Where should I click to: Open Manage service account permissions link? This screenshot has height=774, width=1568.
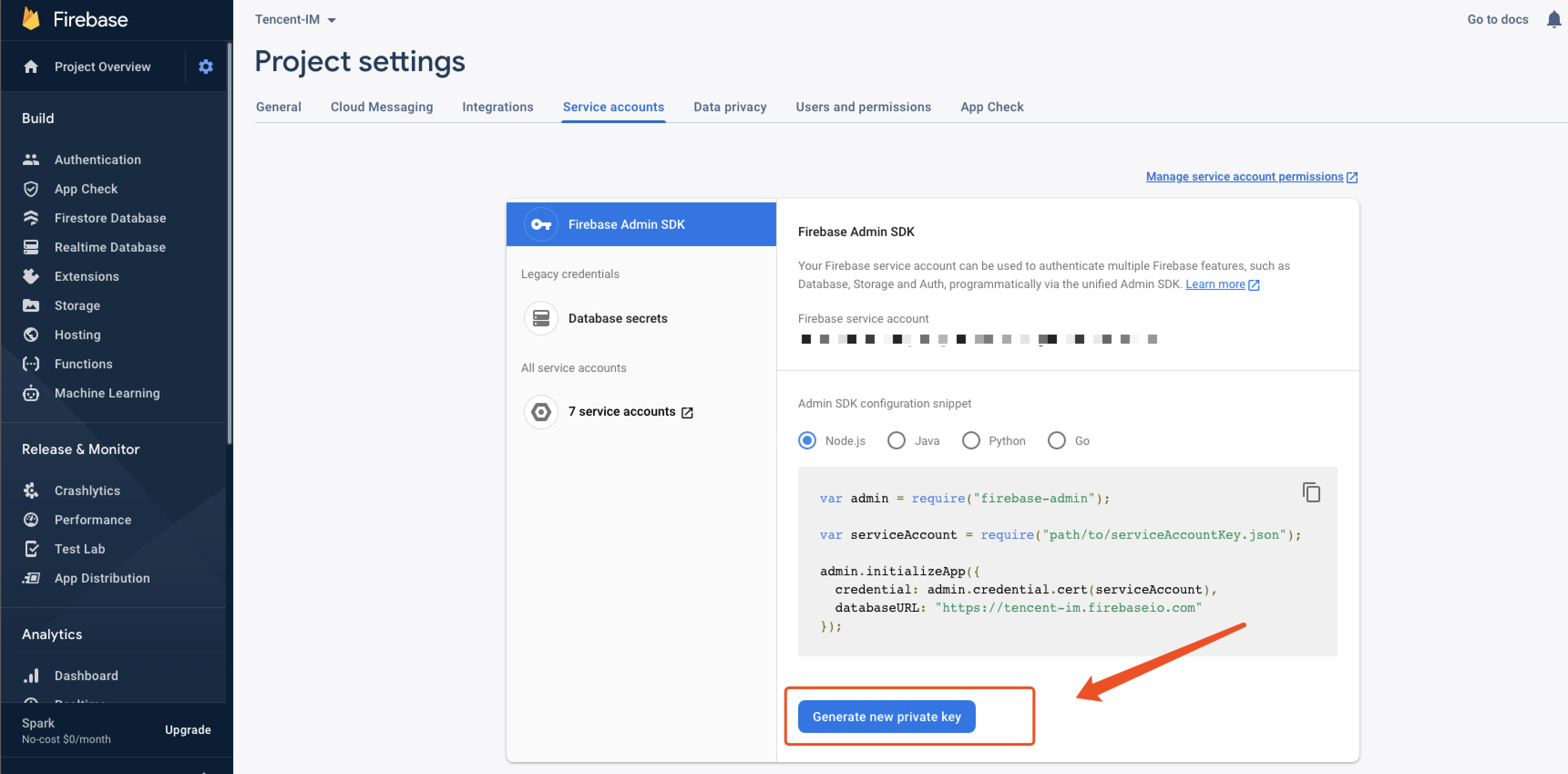click(1251, 176)
